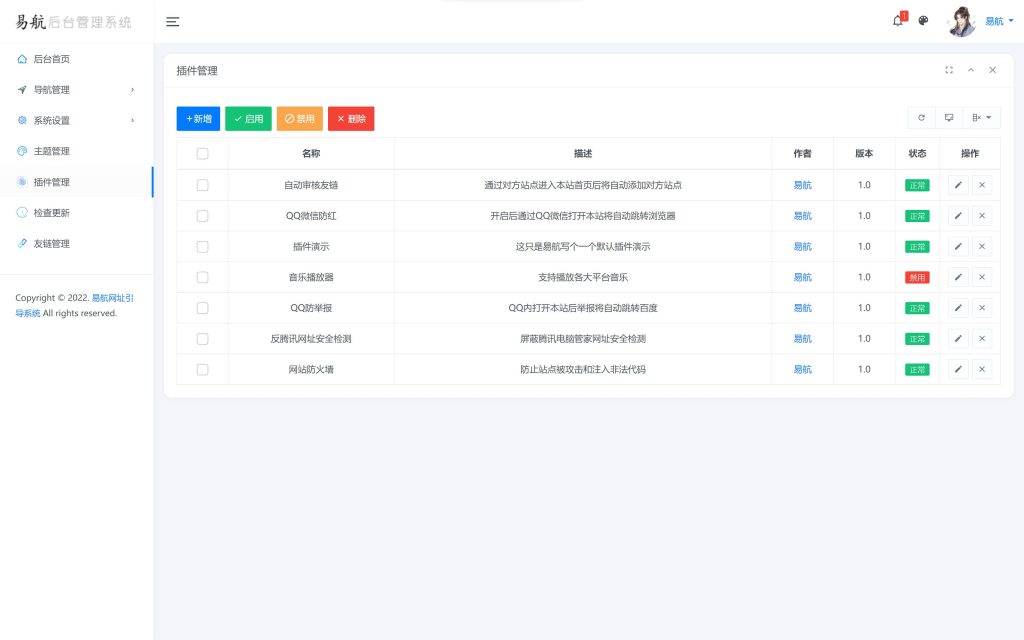The image size is (1024, 640).
Task: Check the checkbox for QQ微信防红 plugin
Action: 203,215
